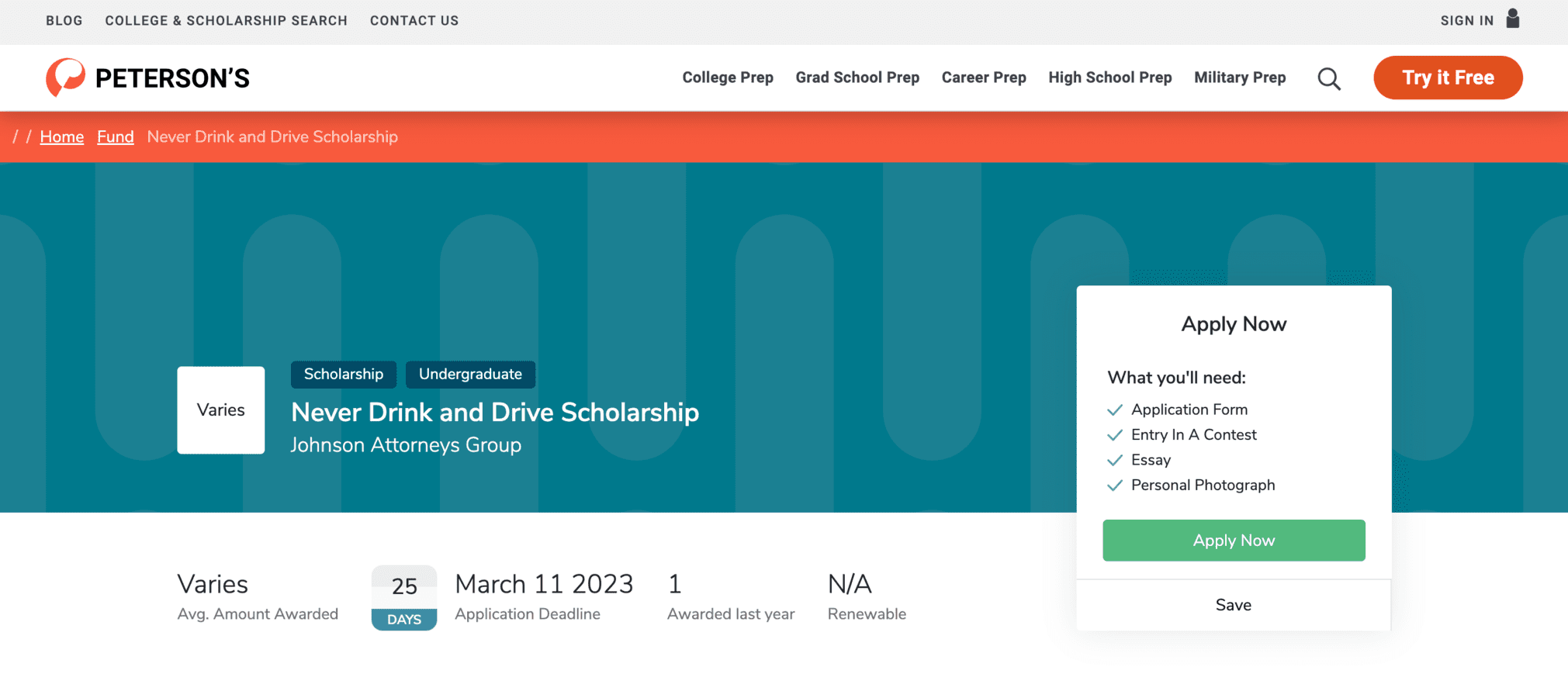Go to Home via breadcrumb
The width and height of the screenshot is (1568, 698).
click(x=61, y=137)
